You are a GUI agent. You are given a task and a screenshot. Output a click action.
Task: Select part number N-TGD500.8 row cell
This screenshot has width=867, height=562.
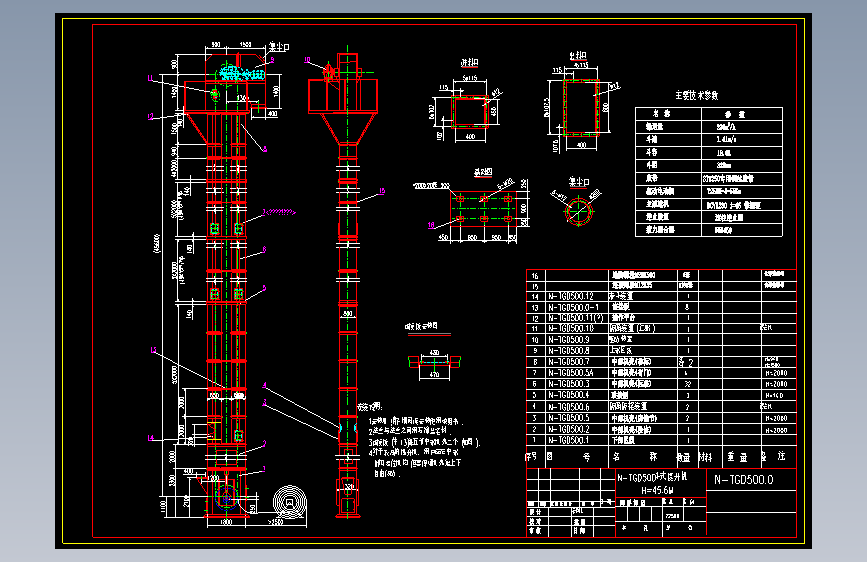tap(569, 351)
